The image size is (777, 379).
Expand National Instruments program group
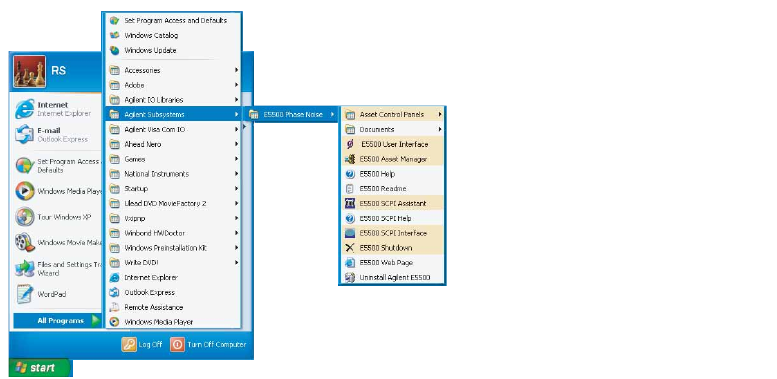(173, 174)
